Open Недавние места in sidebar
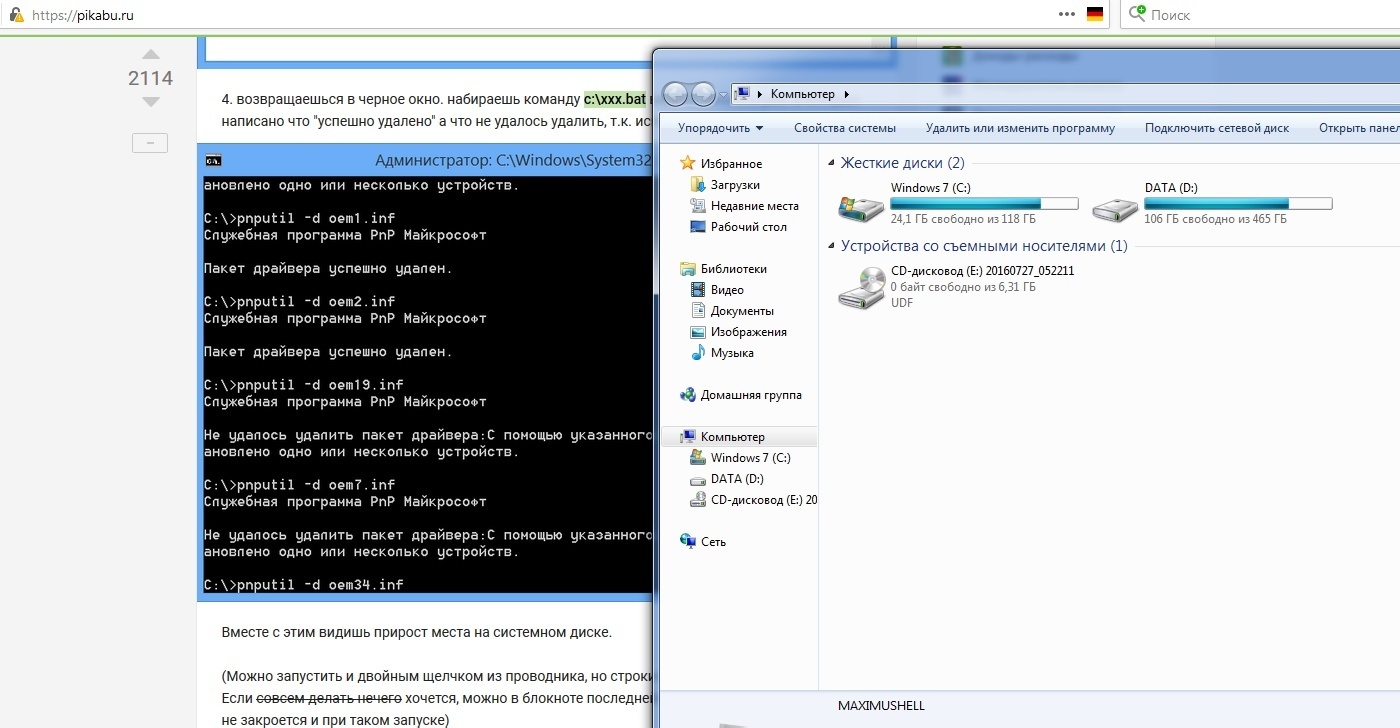Screen dimensions: 1400x728 [x=754, y=206]
